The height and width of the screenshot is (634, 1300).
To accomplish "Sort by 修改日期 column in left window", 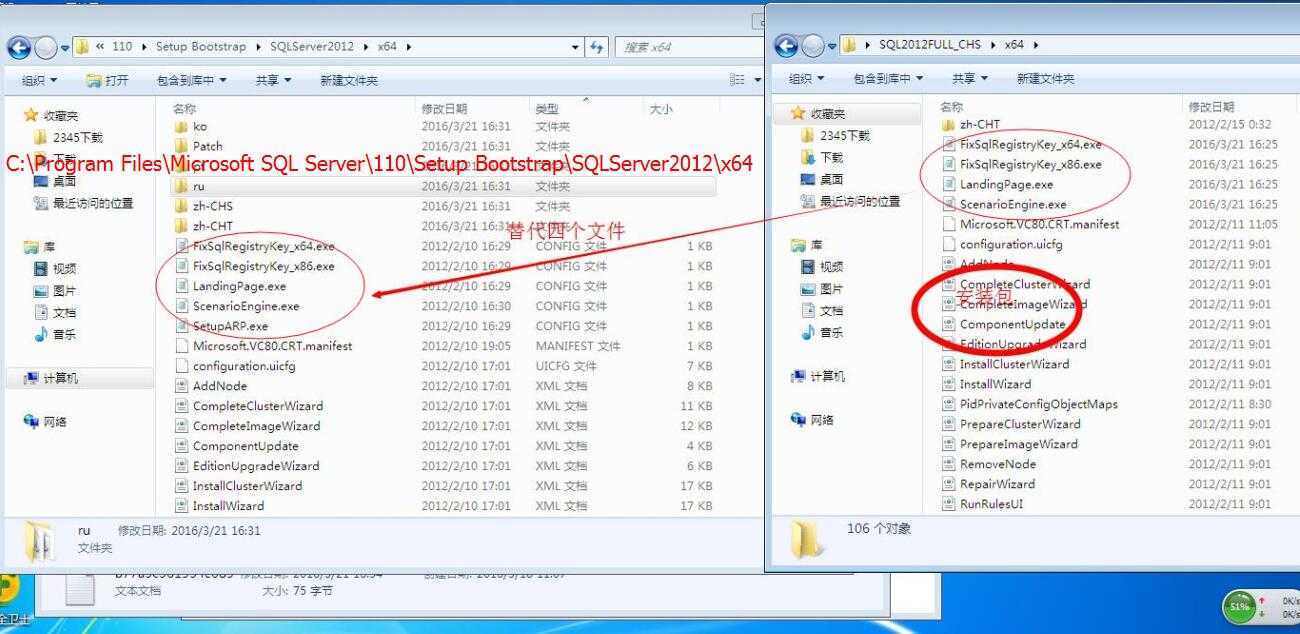I will 444,108.
